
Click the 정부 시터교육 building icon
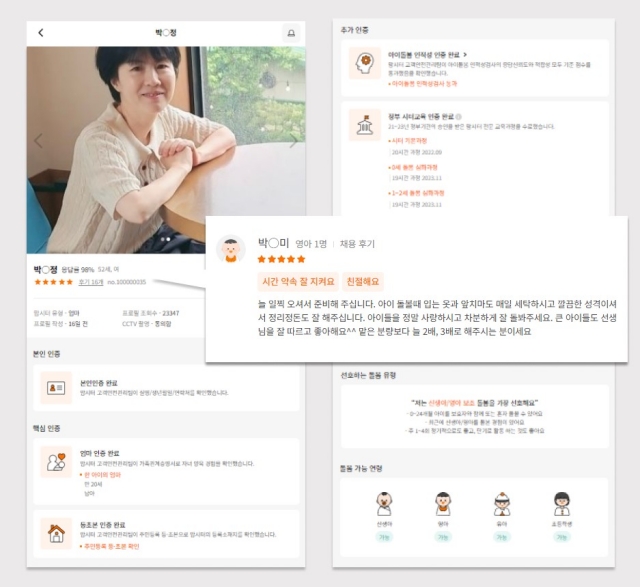(363, 125)
